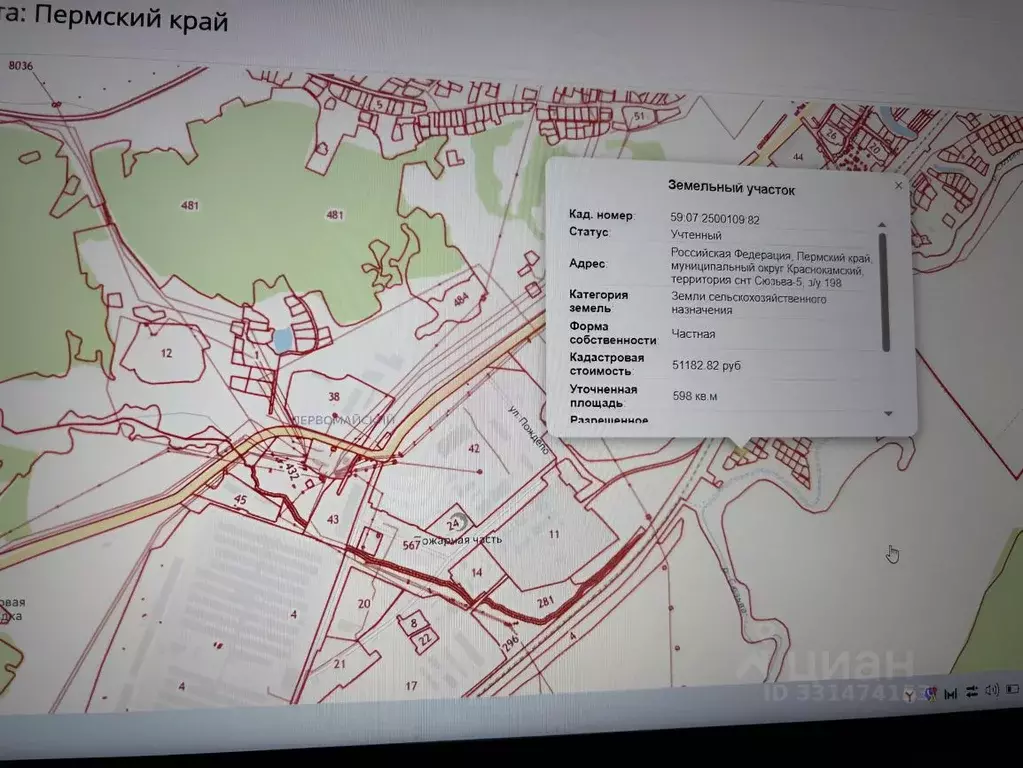This screenshot has height=768, width=1023.
Task: Select parcel 51 on the map
Action: point(639,116)
